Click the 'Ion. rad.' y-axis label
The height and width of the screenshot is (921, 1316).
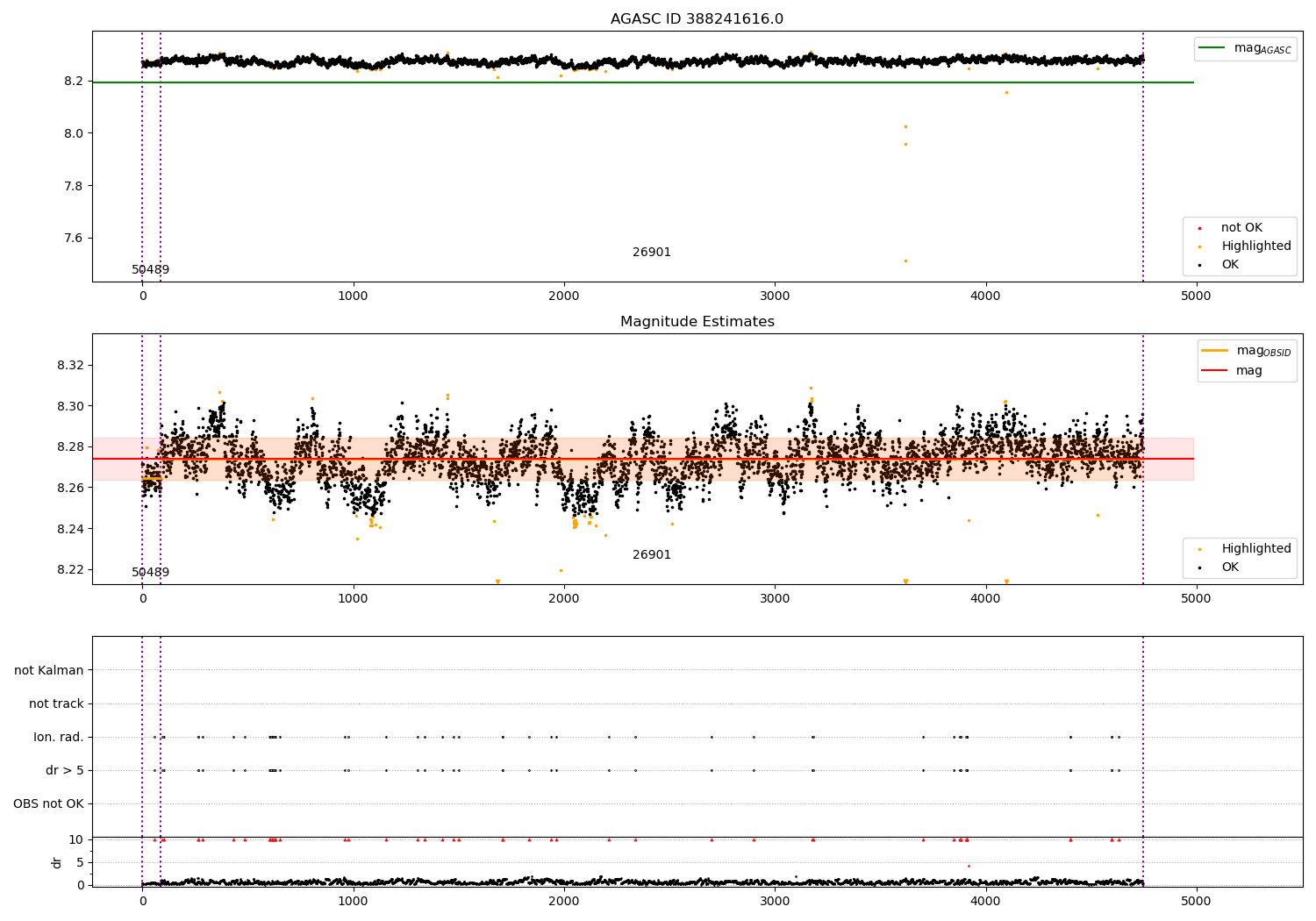point(59,738)
